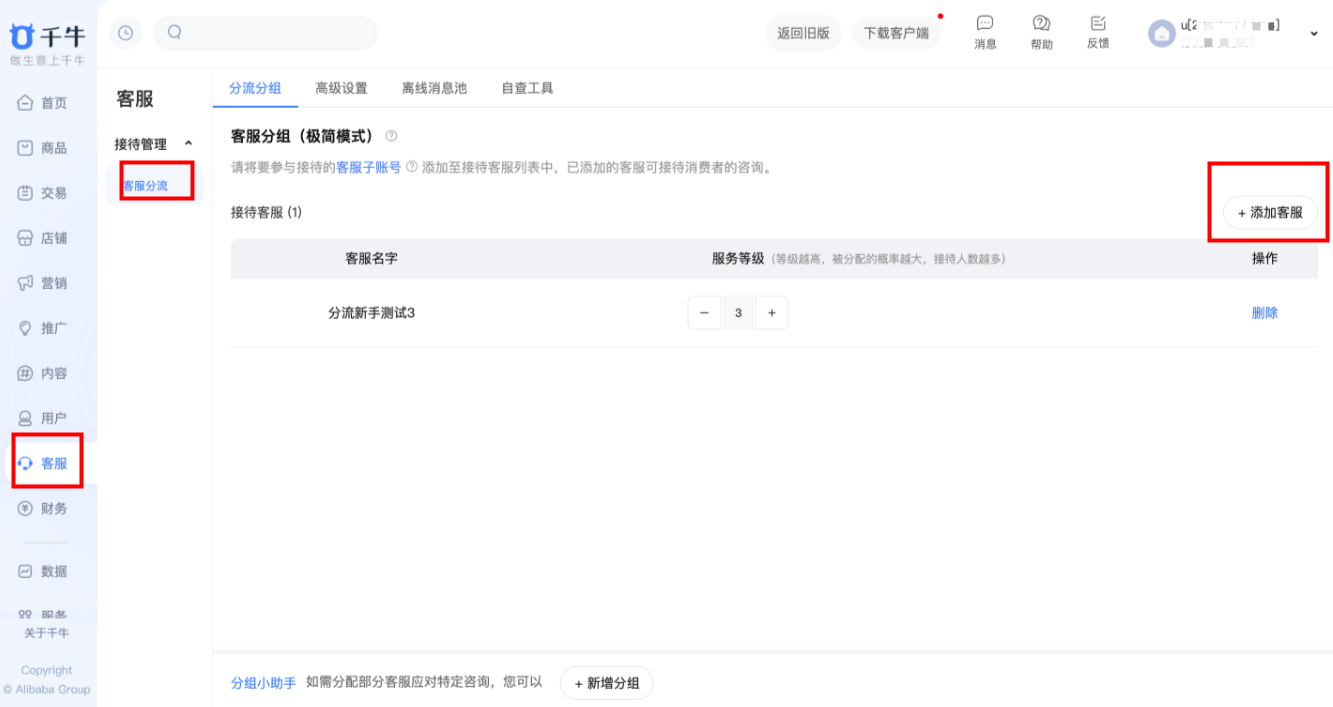Open 用户 in the sidebar
The width and height of the screenshot is (1333, 707).
(x=43, y=418)
